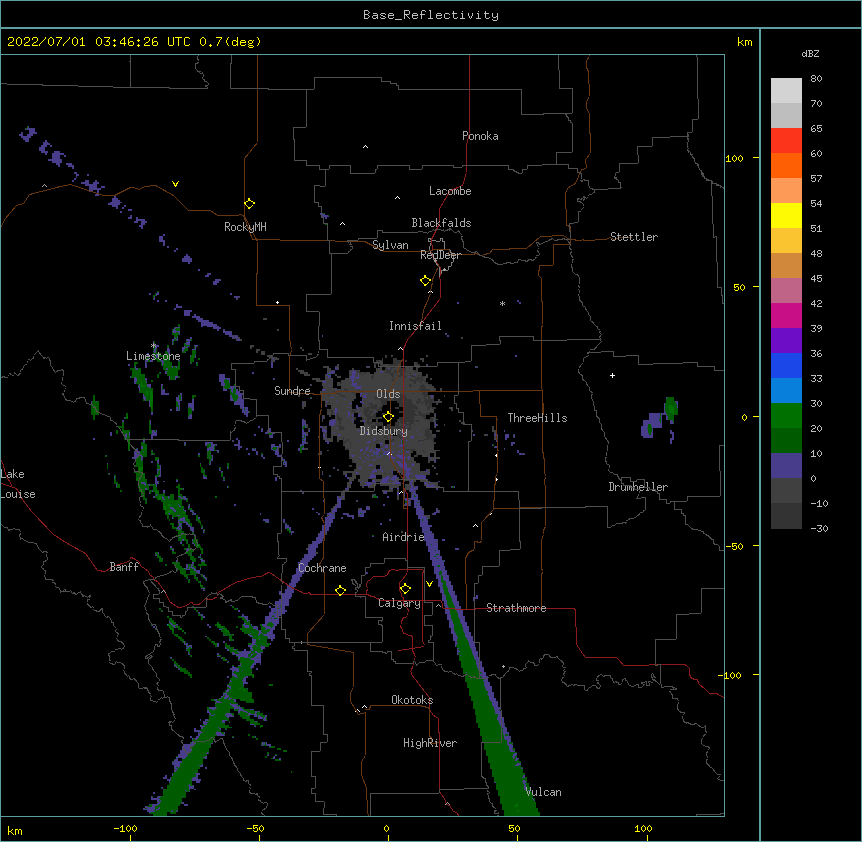Click the Blackfalds city label
The image size is (862, 842).
[x=441, y=223]
